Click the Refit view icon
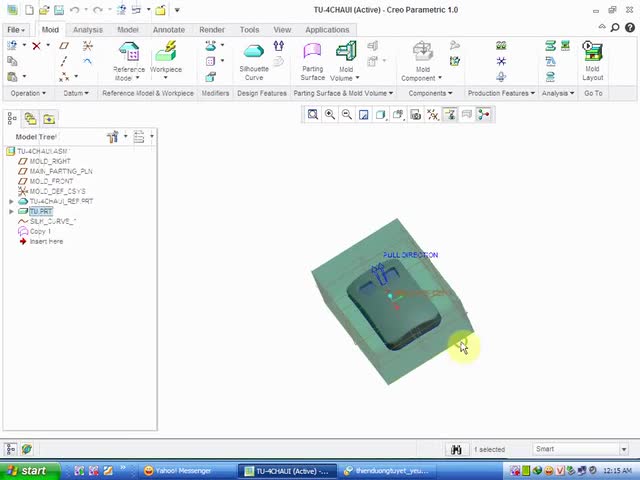Viewport: 640px width, 480px height. [x=313, y=115]
